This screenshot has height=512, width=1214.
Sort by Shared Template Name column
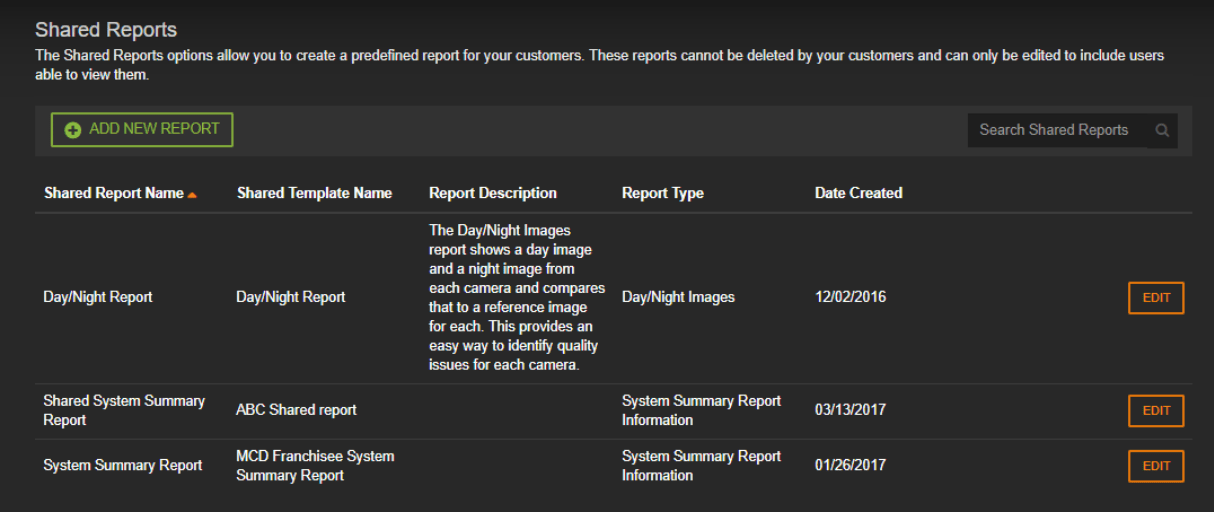coord(314,193)
